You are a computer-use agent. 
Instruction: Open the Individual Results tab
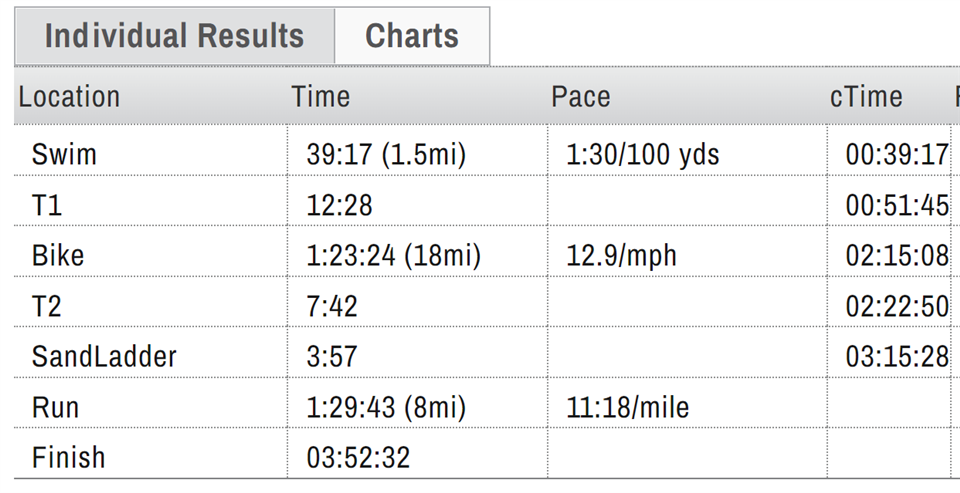pyautogui.click(x=174, y=36)
